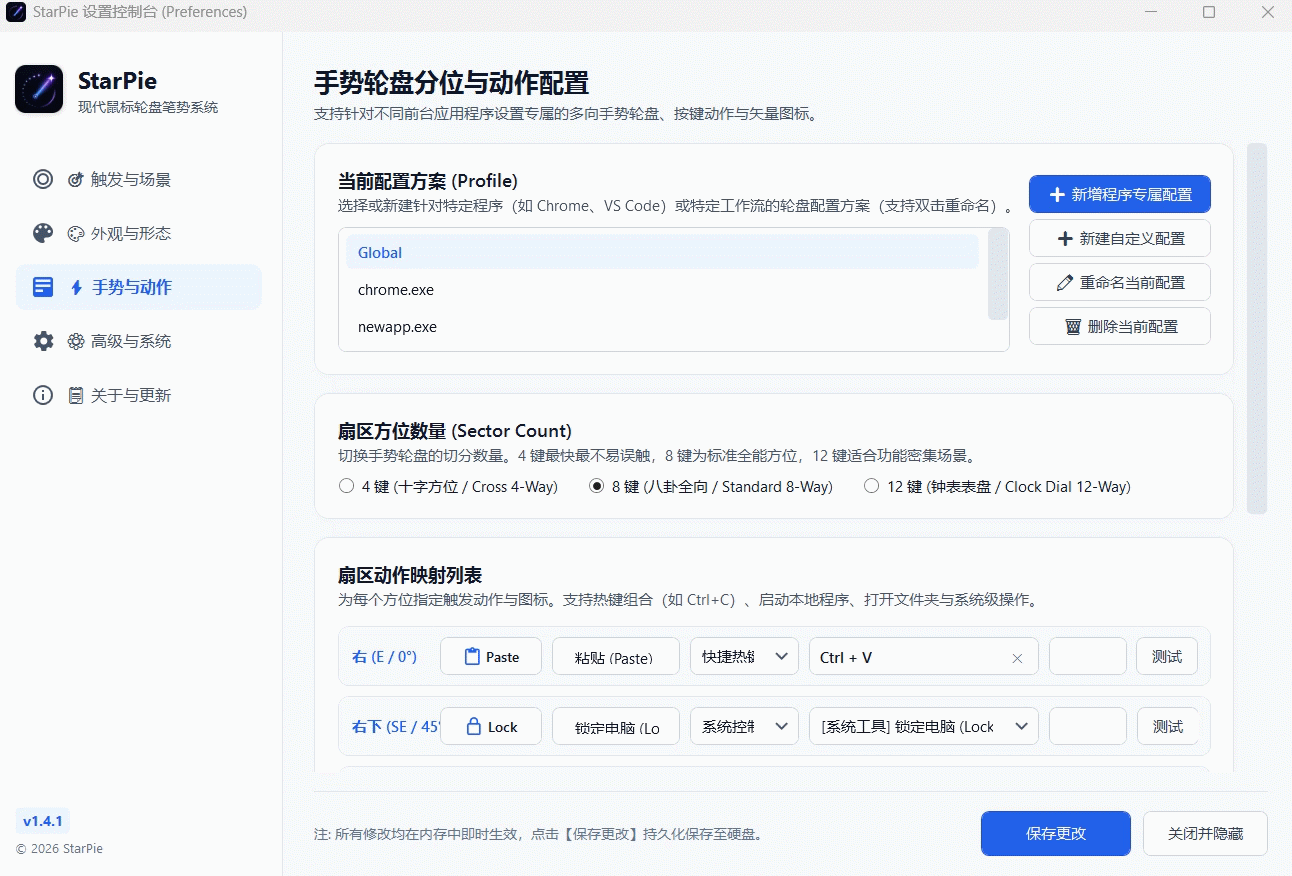Viewport: 1292px width, 876px height.
Task: Click the 删除当前配置 button
Action: (1119, 327)
